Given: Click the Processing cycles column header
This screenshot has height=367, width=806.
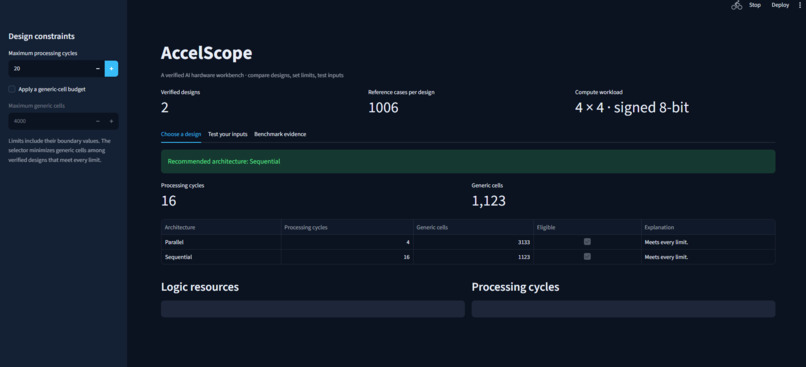Looking at the screenshot, I should pyautogui.click(x=347, y=227).
